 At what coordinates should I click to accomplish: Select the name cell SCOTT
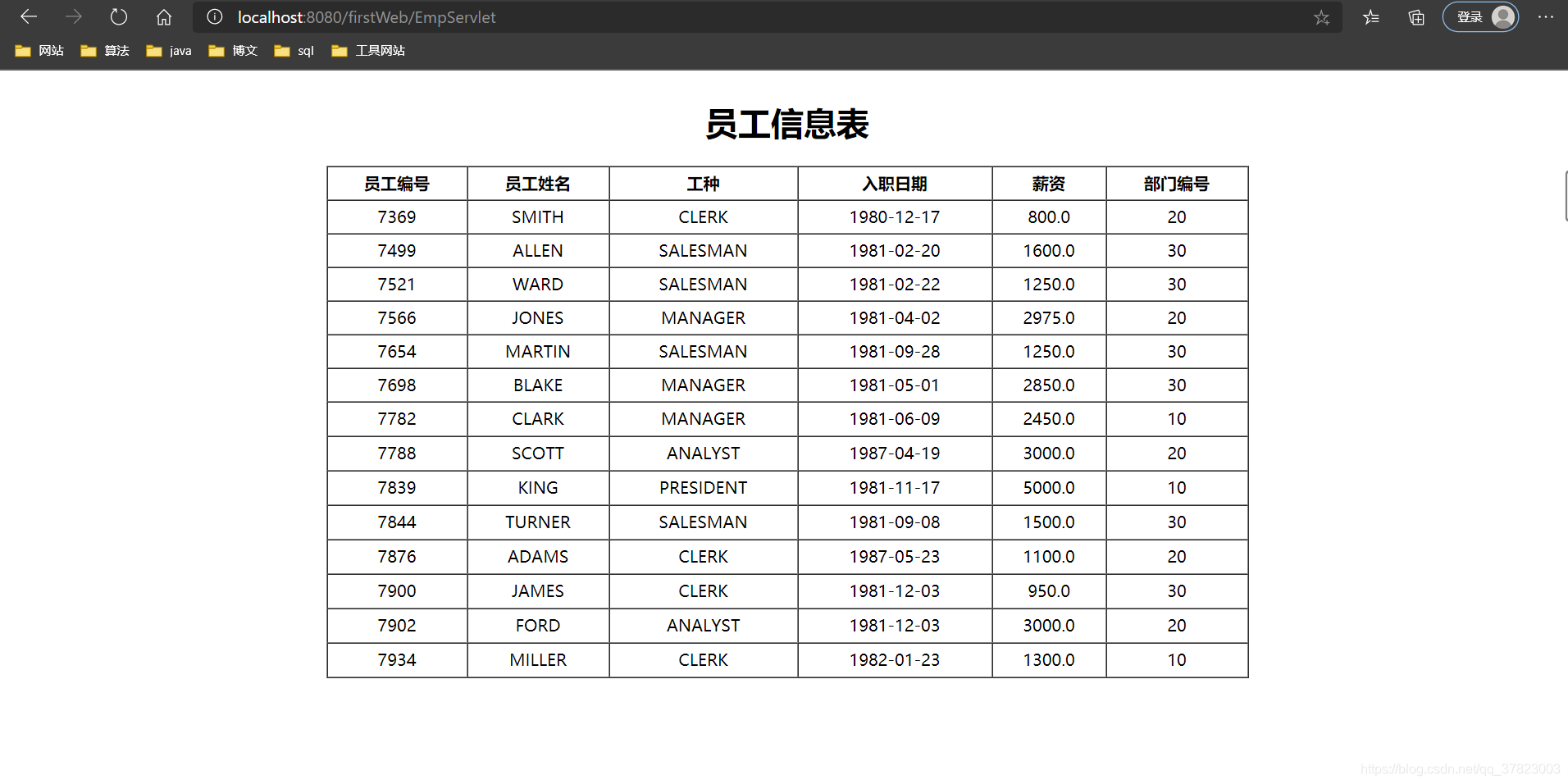click(x=538, y=454)
